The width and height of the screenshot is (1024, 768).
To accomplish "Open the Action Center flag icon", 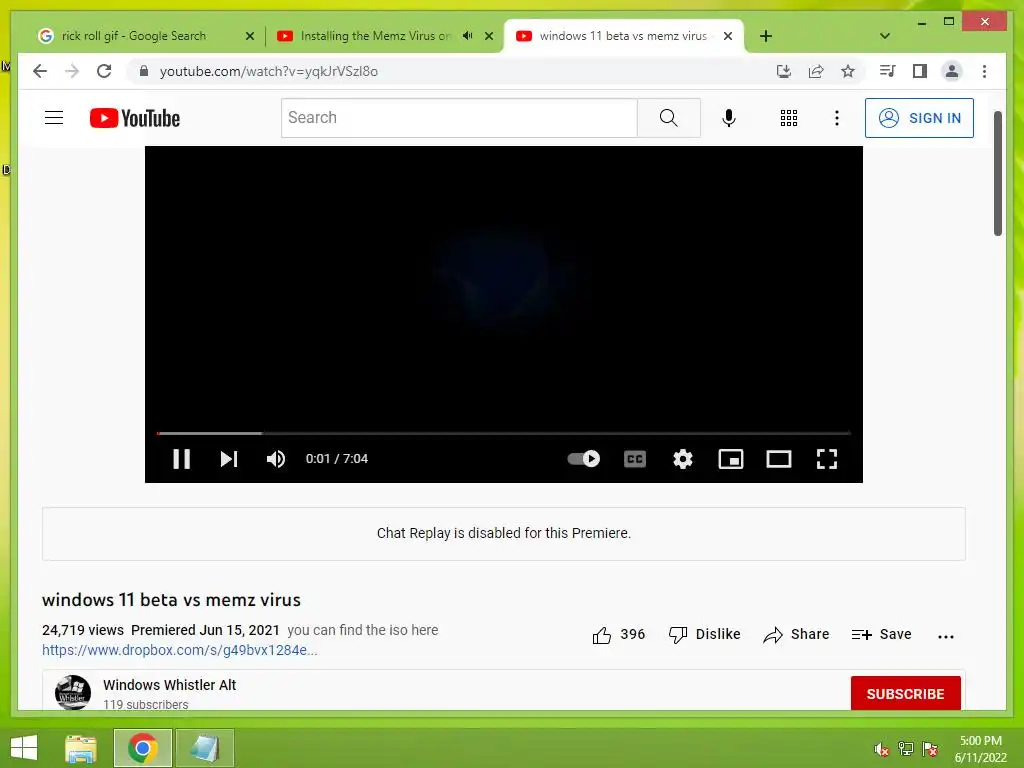I will [930, 749].
